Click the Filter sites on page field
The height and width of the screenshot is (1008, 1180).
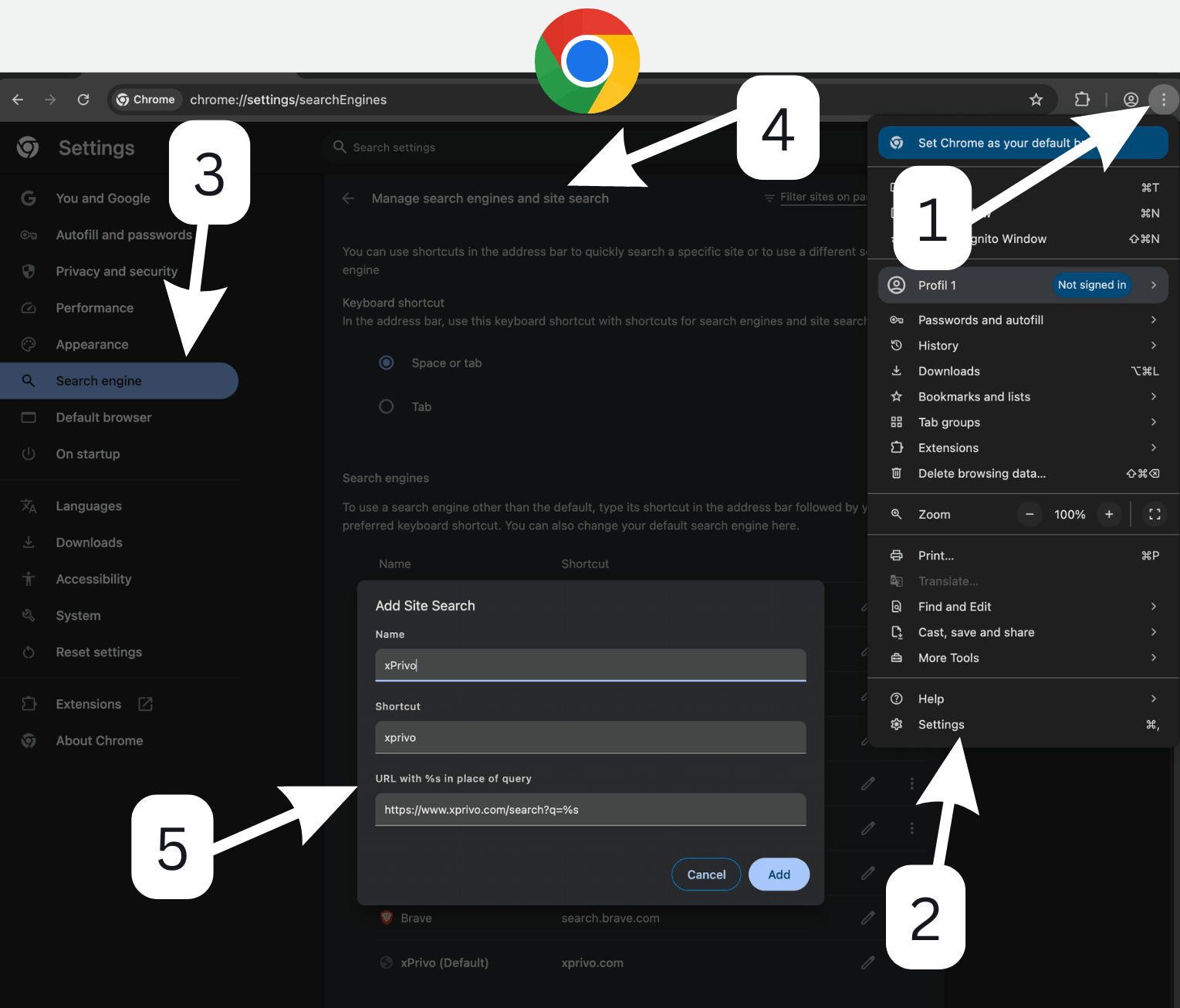[823, 197]
